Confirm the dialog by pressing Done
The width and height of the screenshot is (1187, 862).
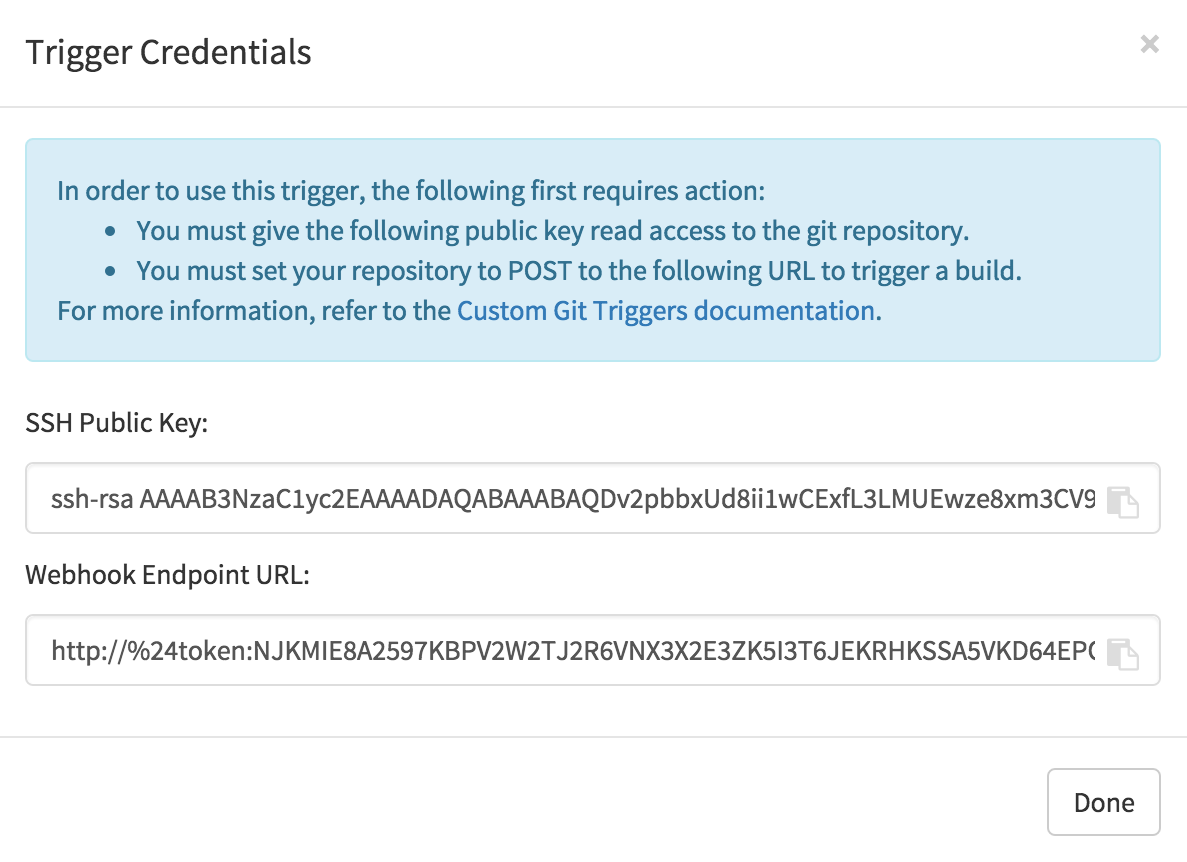click(1103, 801)
